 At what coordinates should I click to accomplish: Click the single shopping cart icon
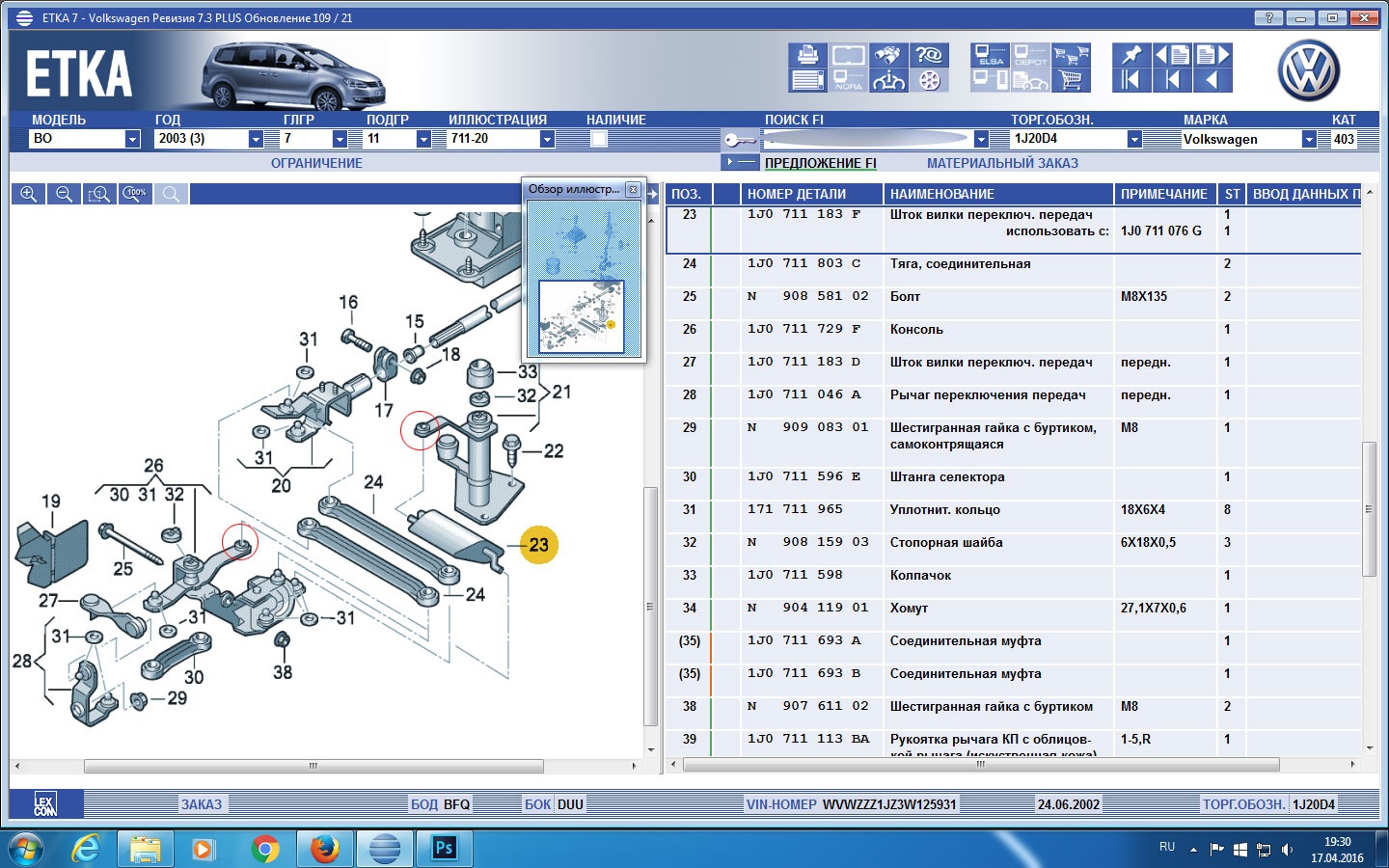click(1071, 80)
